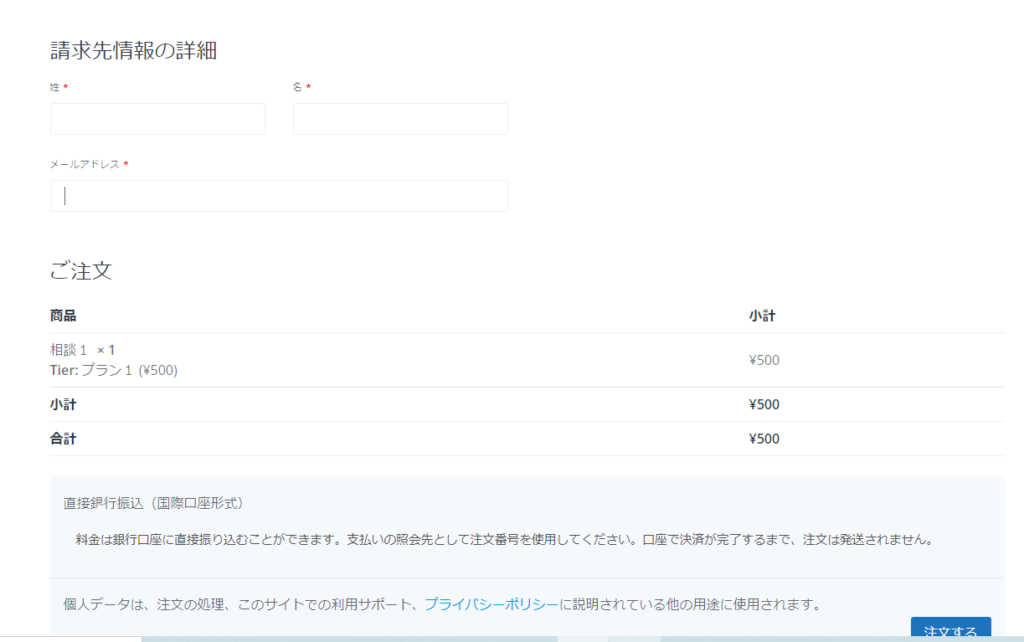Click the 名 field label
The image size is (1024, 642).
pyautogui.click(x=297, y=88)
